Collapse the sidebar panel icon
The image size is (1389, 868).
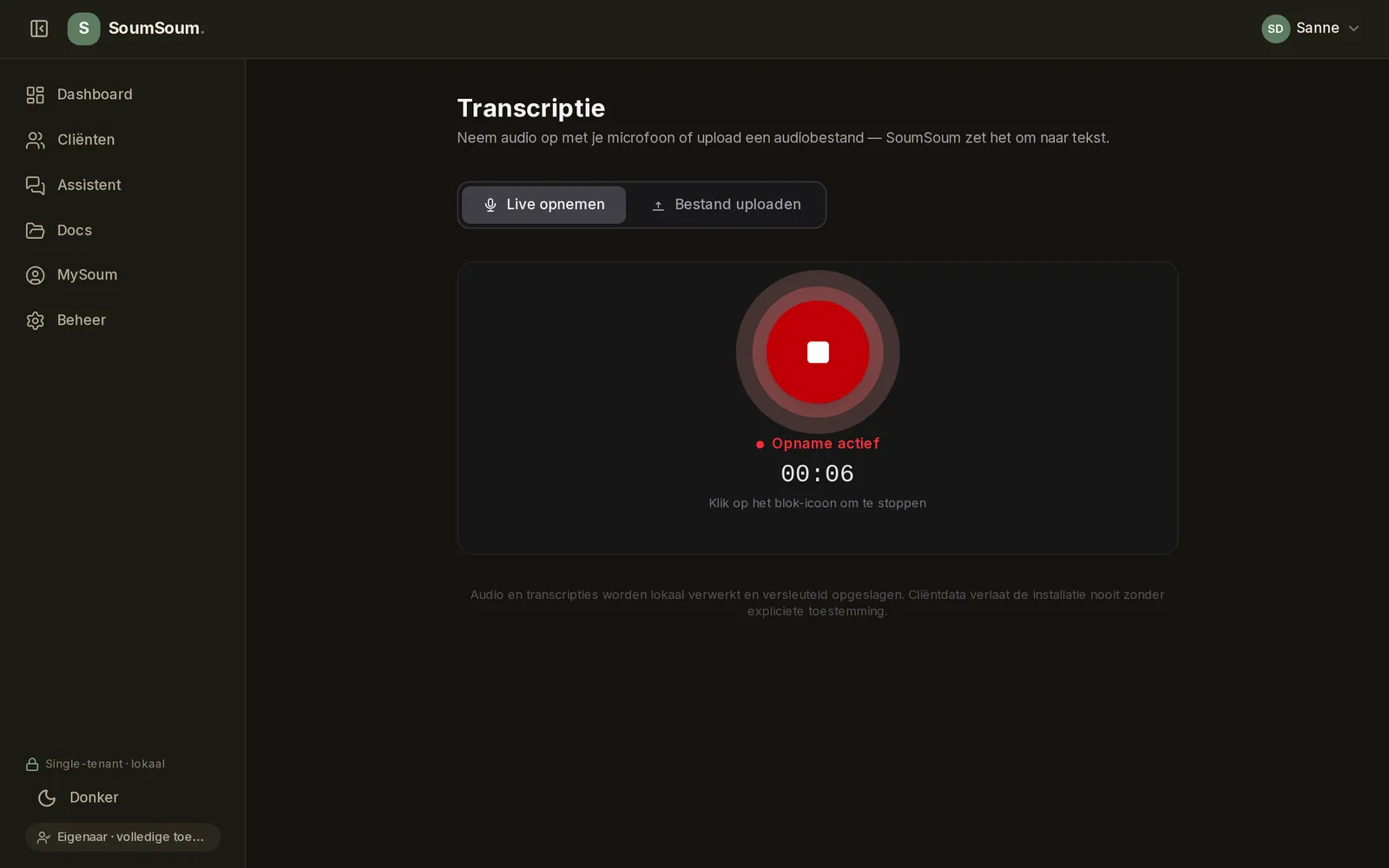click(x=39, y=29)
